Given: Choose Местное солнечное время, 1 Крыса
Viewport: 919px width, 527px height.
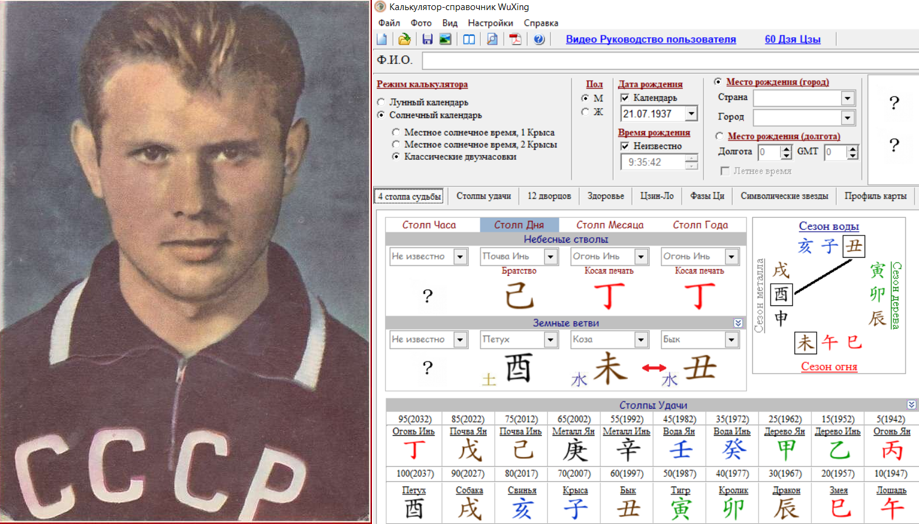Looking at the screenshot, I should (x=396, y=132).
